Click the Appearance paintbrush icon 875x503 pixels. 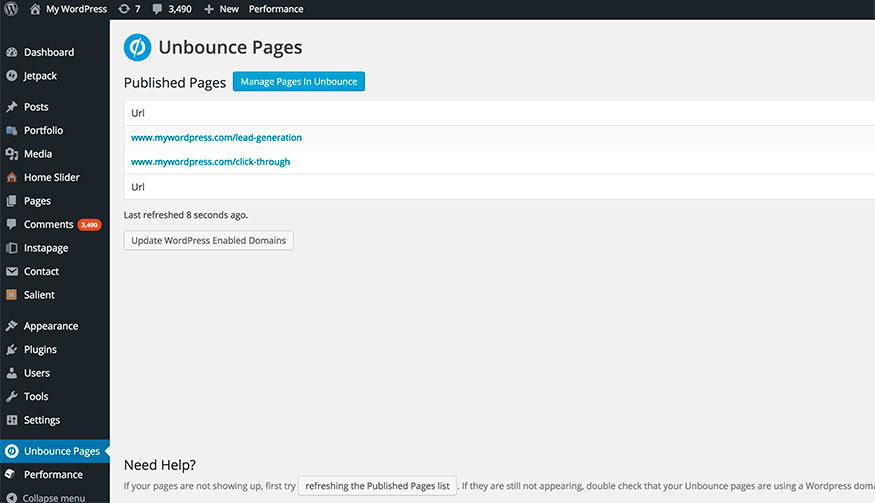click(12, 326)
